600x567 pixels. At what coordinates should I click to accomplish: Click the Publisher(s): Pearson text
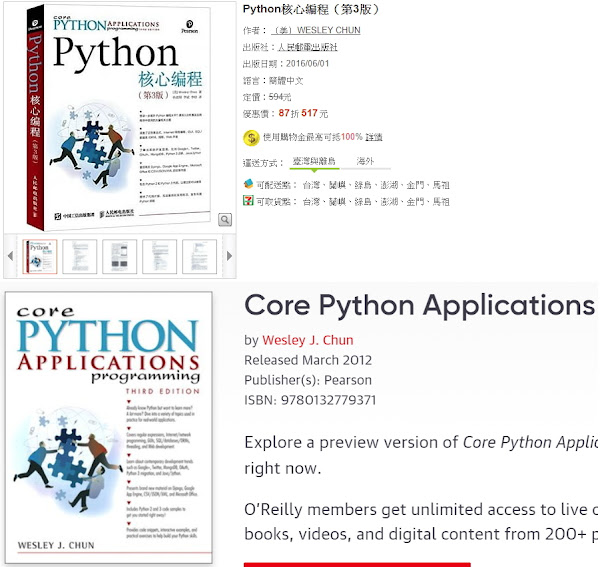(x=308, y=380)
